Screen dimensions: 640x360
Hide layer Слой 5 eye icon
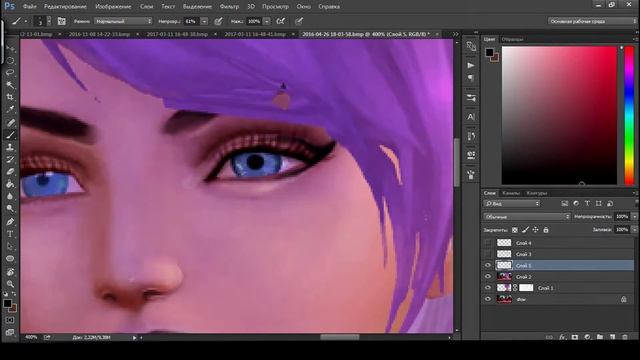point(488,265)
